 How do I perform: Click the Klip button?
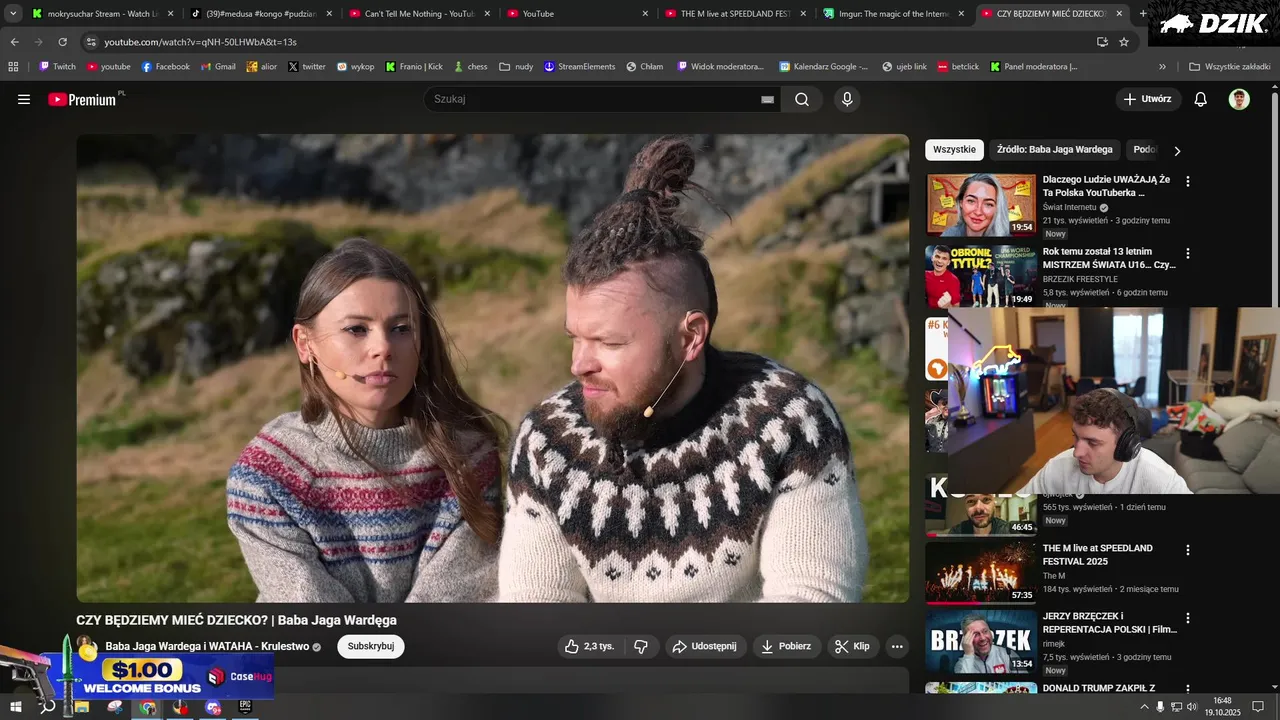tap(853, 646)
